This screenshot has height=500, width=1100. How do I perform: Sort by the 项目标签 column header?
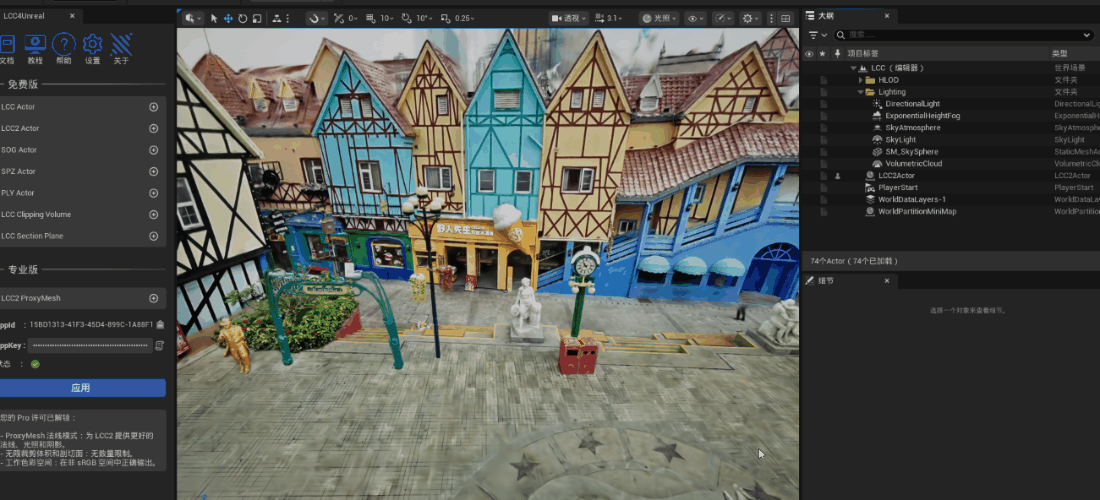point(862,53)
